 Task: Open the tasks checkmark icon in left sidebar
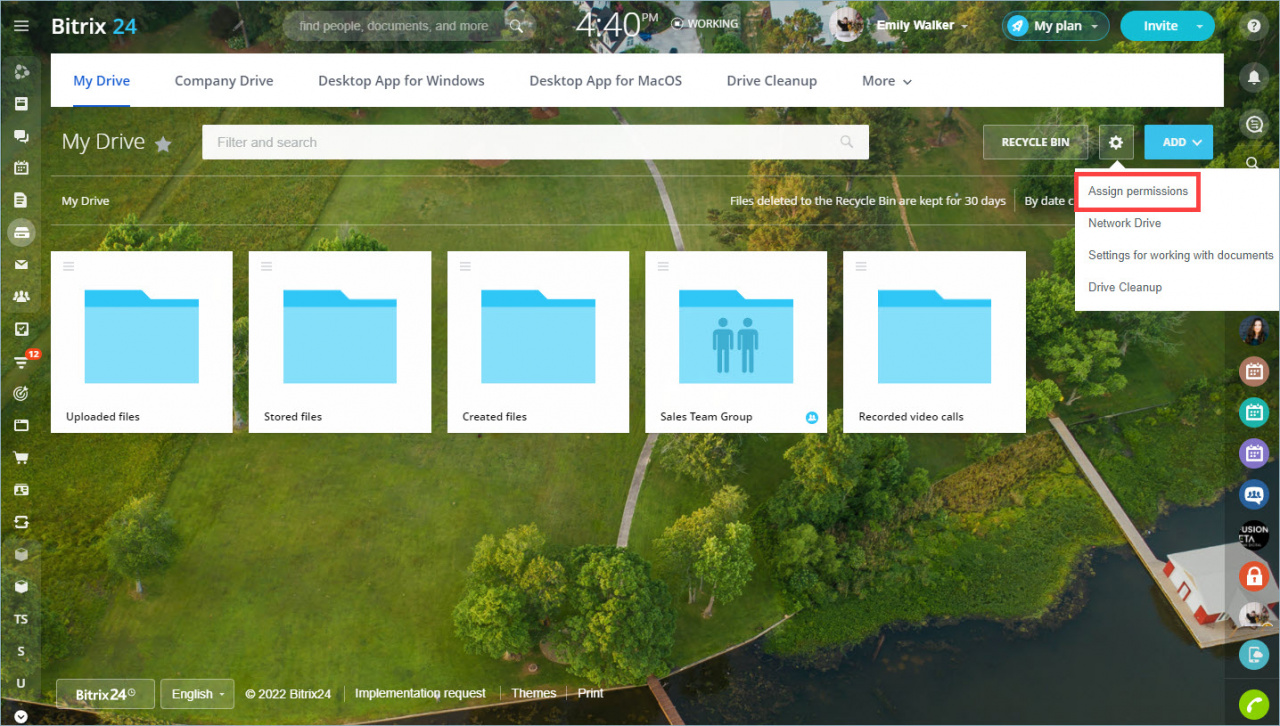[21, 329]
